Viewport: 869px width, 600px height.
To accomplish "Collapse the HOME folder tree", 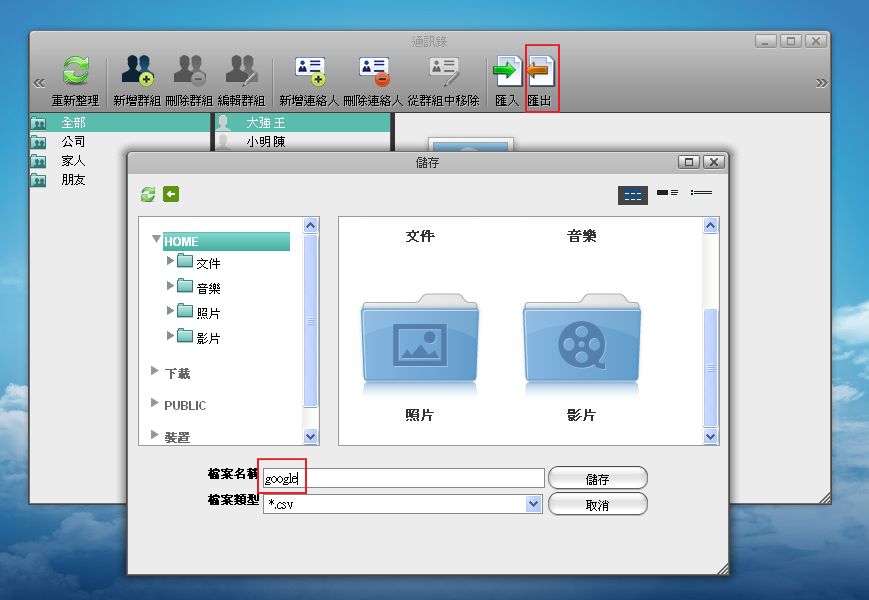I will tap(155, 241).
